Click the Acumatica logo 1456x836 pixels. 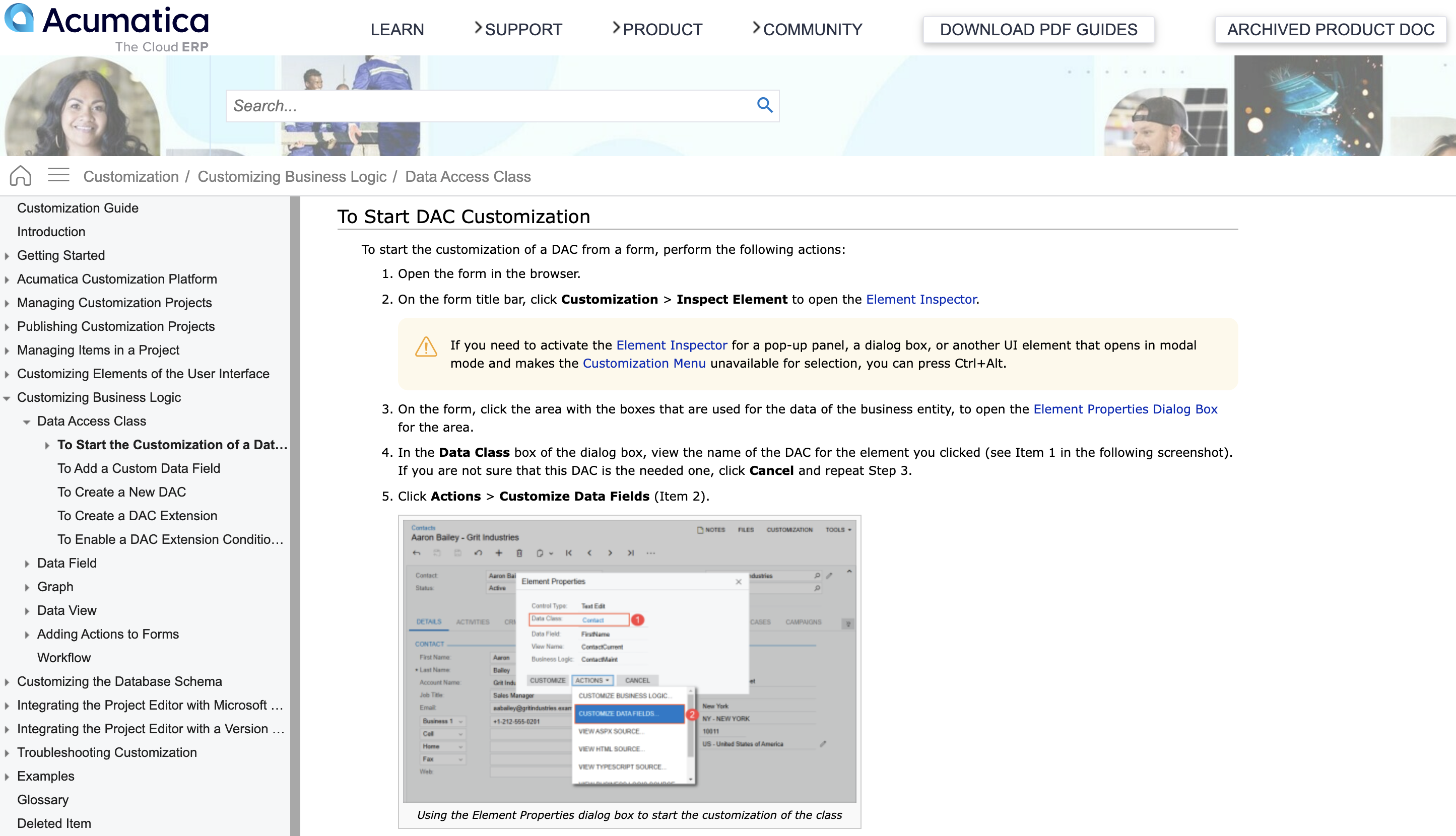click(x=107, y=28)
